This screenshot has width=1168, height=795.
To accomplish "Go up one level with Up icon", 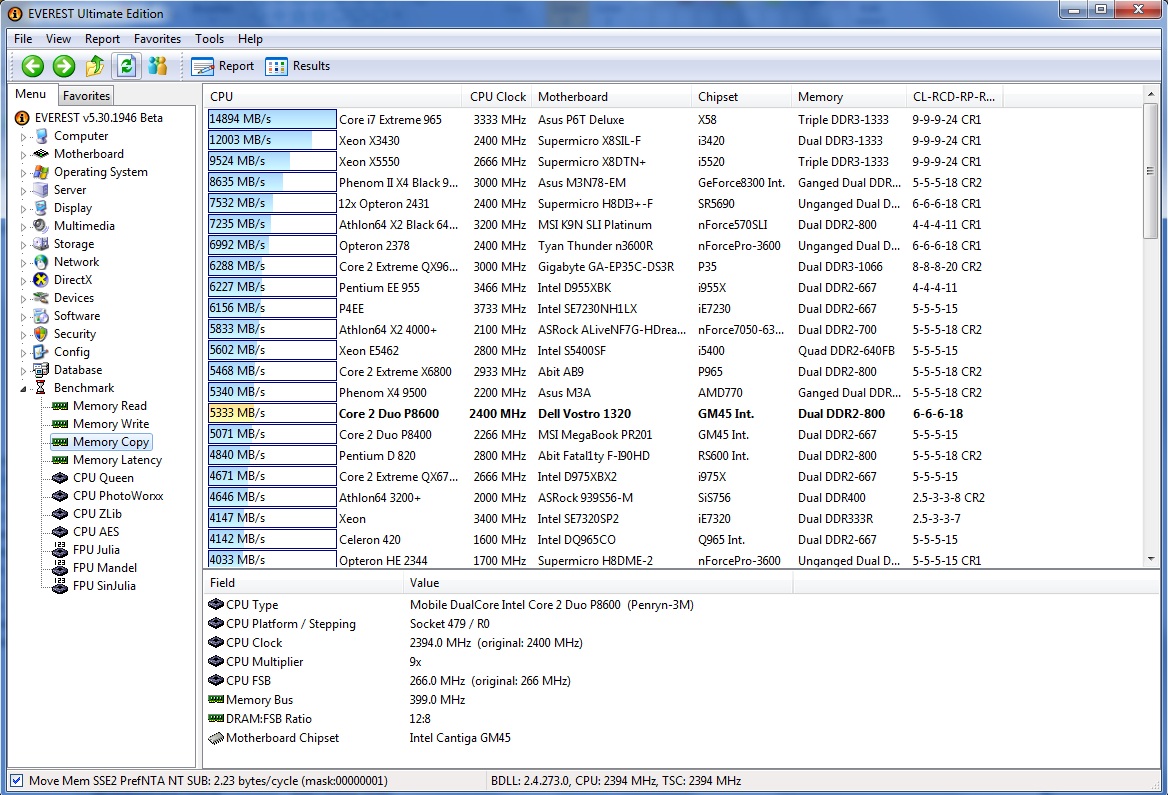I will (x=95, y=66).
